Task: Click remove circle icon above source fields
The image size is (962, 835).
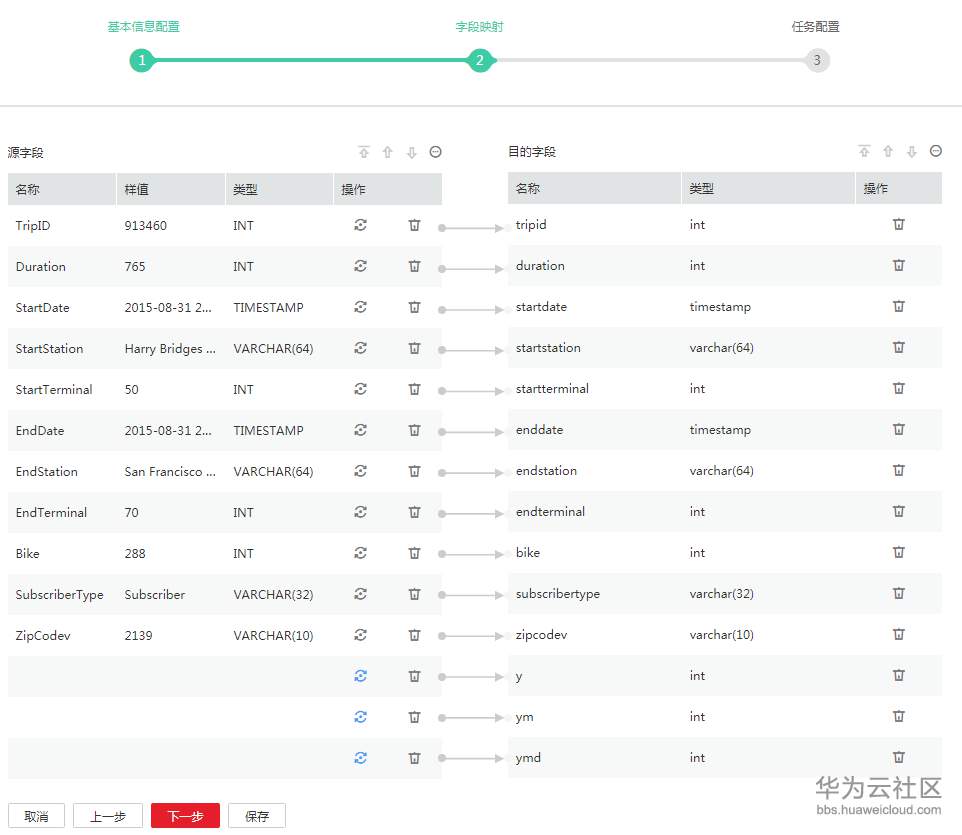Action: click(x=436, y=152)
